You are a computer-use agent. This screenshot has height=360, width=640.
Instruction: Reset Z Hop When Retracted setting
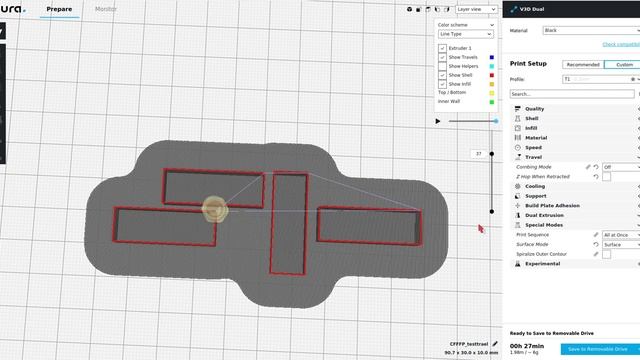coord(596,177)
